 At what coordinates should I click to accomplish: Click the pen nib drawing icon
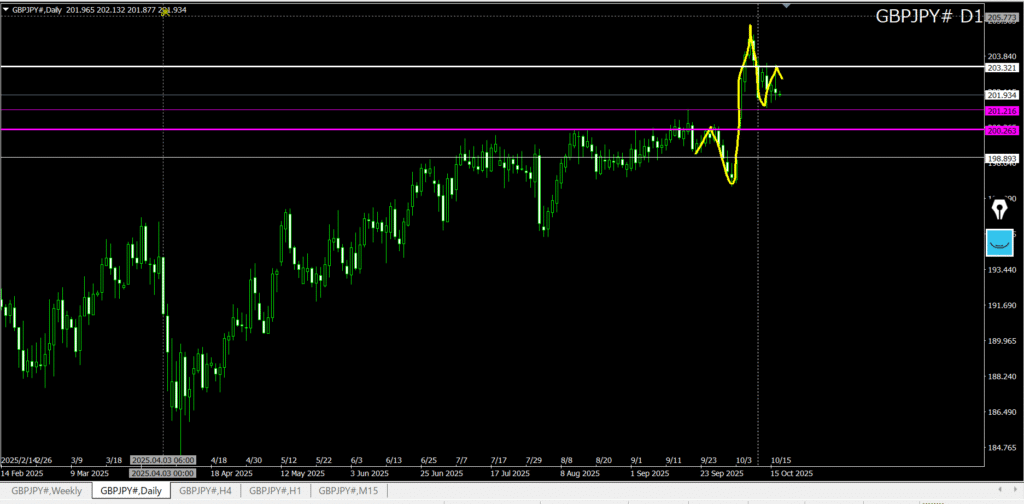[x=998, y=209]
